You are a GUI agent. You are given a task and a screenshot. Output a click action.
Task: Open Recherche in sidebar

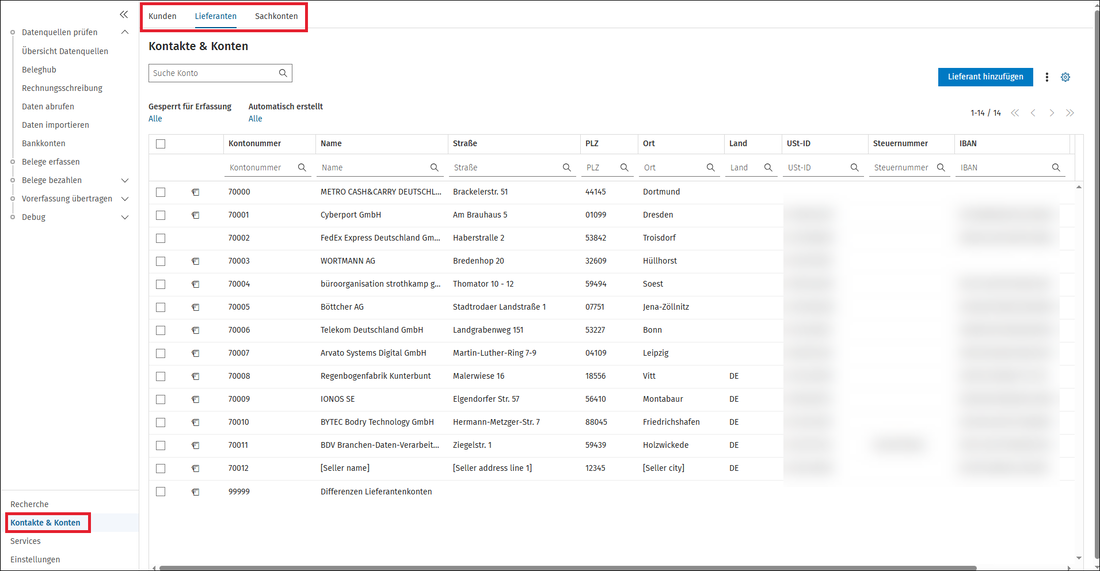pyautogui.click(x=29, y=504)
